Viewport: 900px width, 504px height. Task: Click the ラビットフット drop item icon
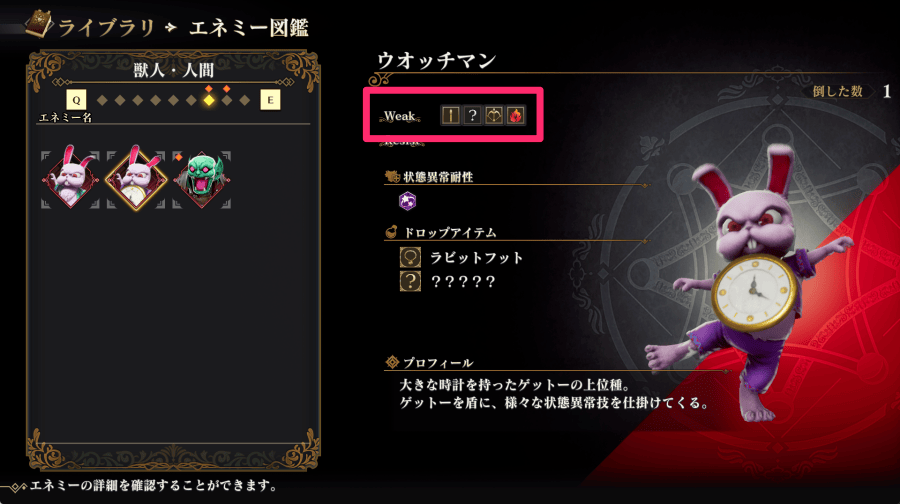coord(410,257)
